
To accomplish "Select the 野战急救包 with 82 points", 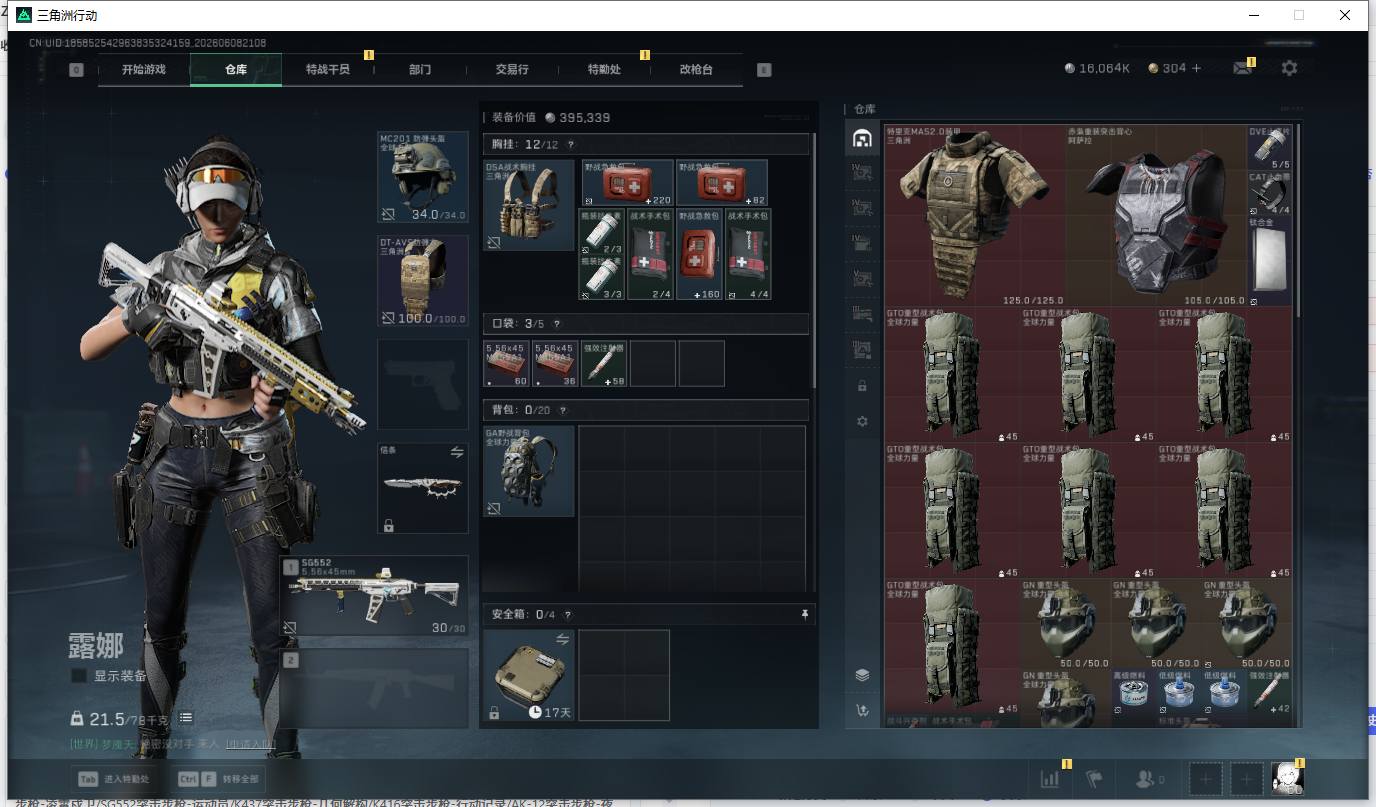I will click(x=722, y=183).
